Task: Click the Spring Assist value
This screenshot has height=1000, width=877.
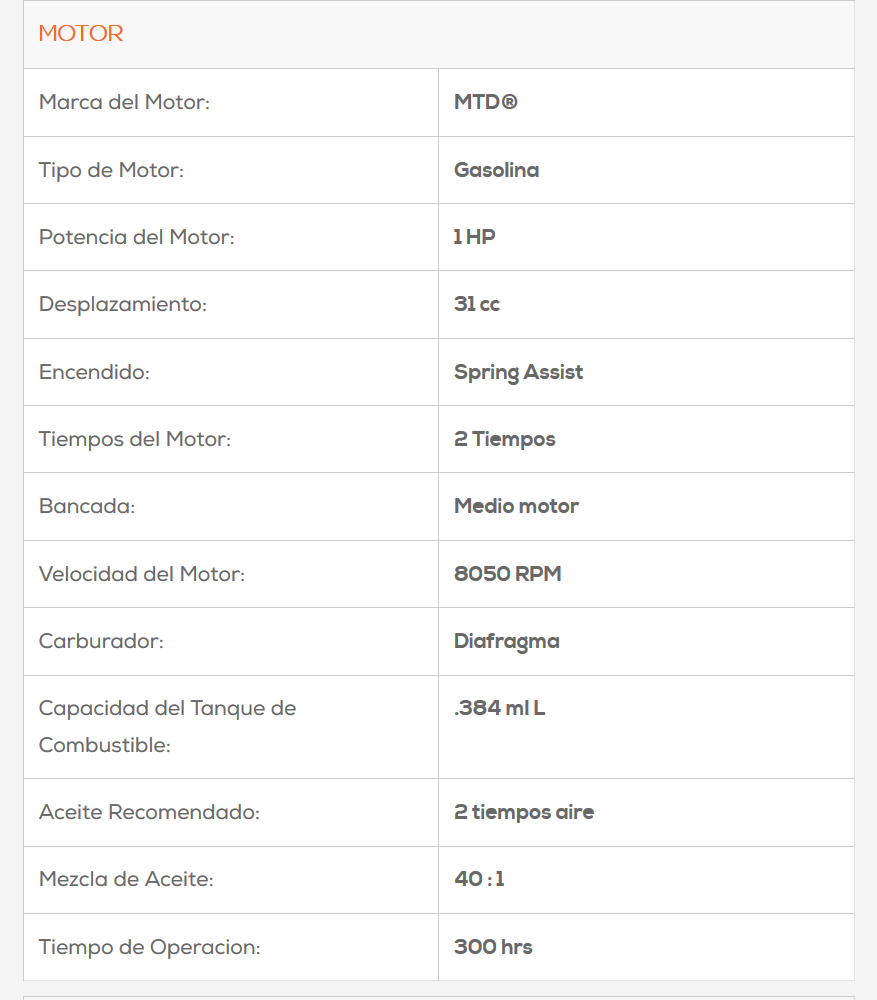Action: pos(518,372)
